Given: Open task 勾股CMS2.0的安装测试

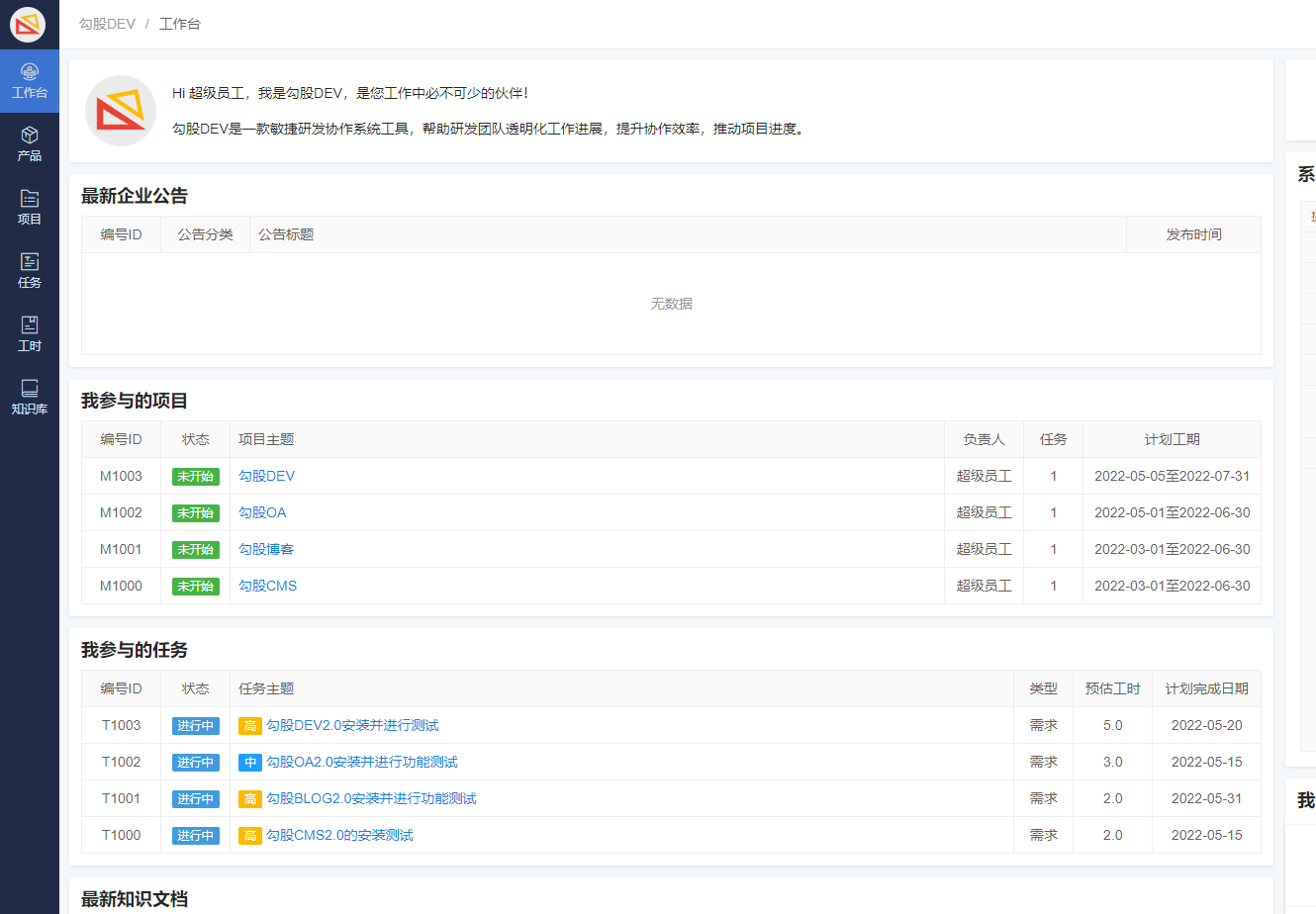Looking at the screenshot, I should pos(339,835).
